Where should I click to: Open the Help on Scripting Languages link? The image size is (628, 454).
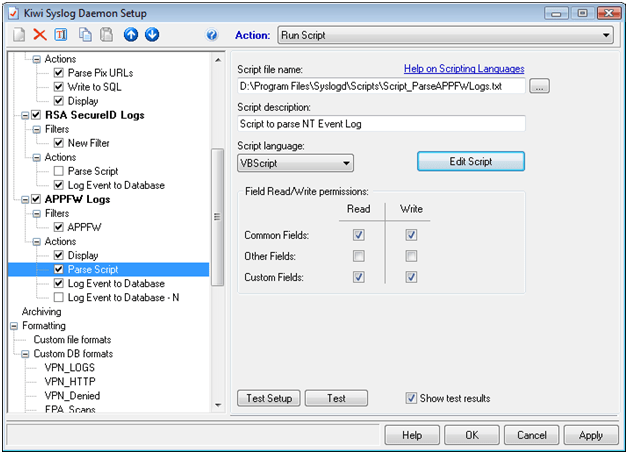[x=463, y=69]
